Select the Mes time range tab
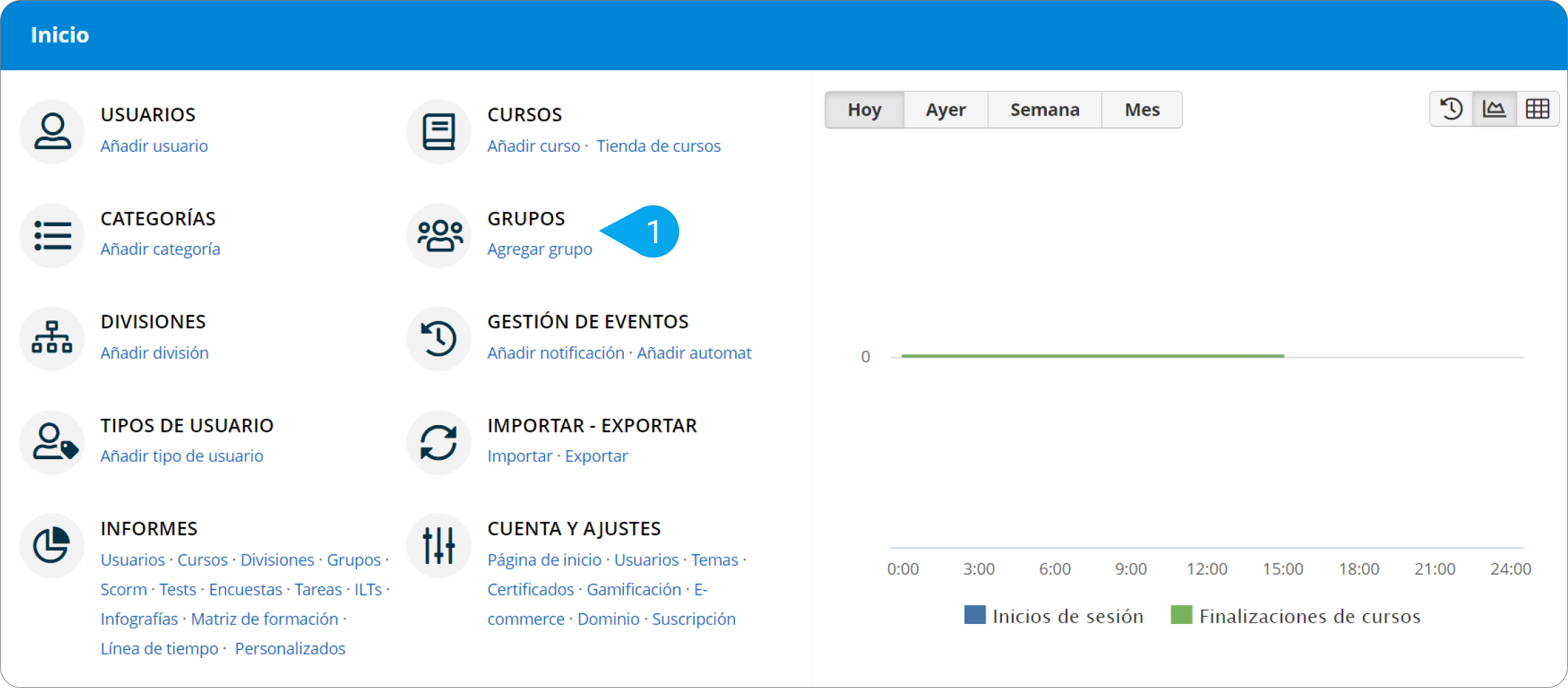 click(1142, 110)
